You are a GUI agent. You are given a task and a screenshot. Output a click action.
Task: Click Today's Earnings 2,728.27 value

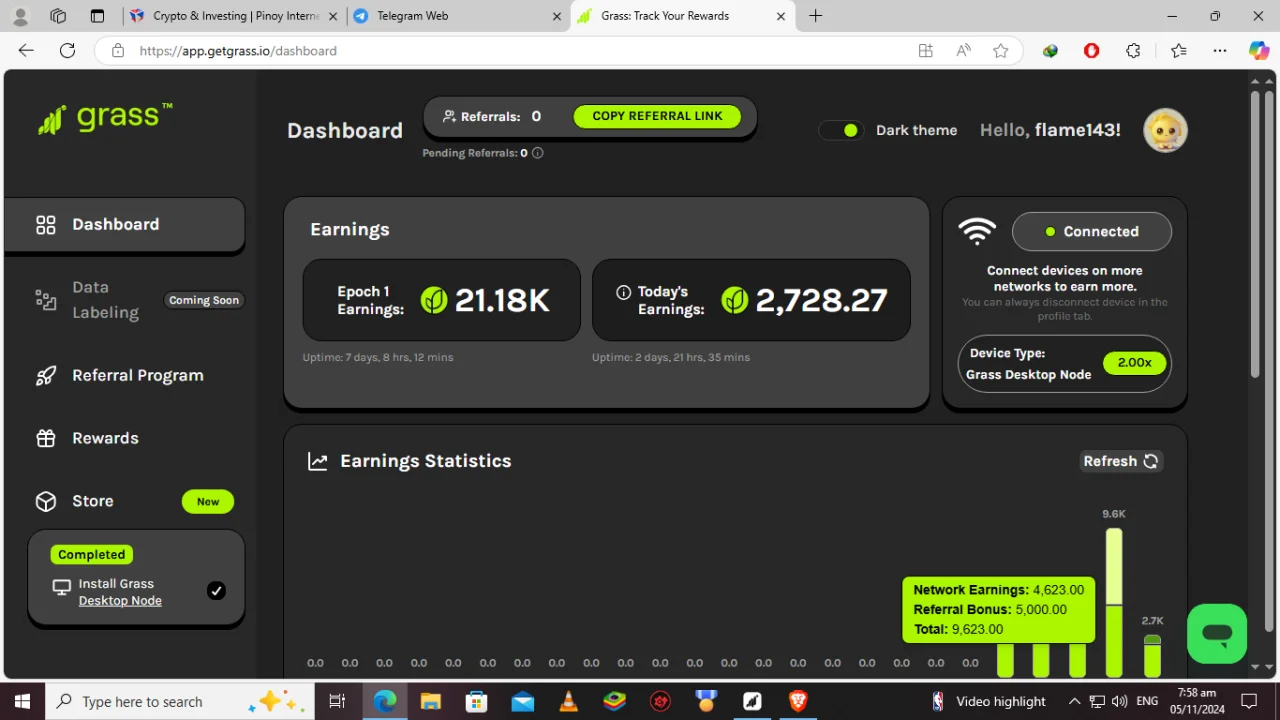tap(821, 300)
